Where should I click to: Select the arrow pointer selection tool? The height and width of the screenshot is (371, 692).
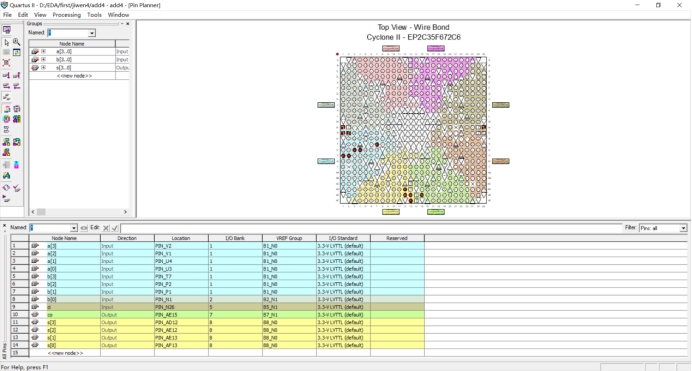click(6, 42)
